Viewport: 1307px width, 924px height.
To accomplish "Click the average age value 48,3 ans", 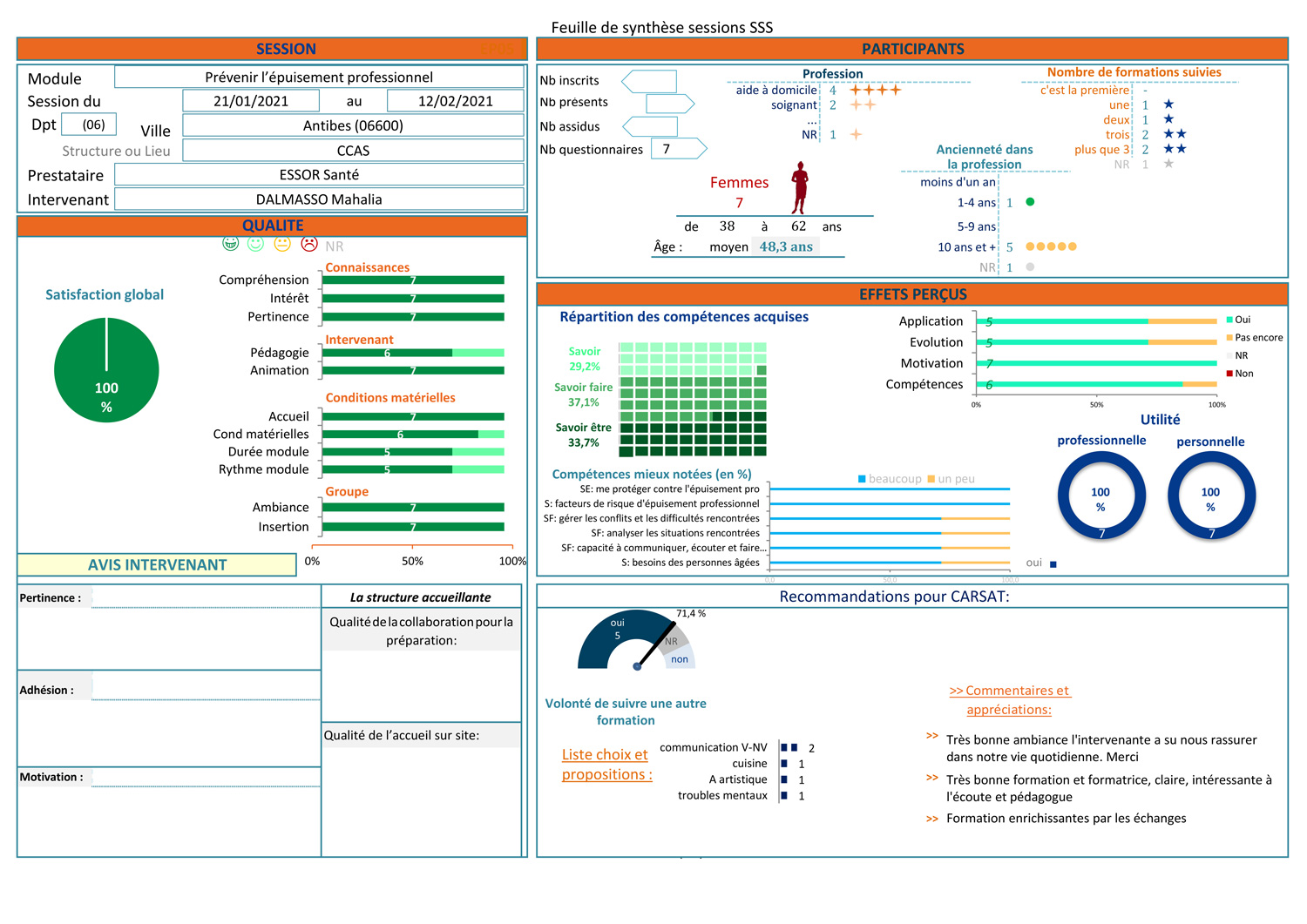I will tap(786, 246).
